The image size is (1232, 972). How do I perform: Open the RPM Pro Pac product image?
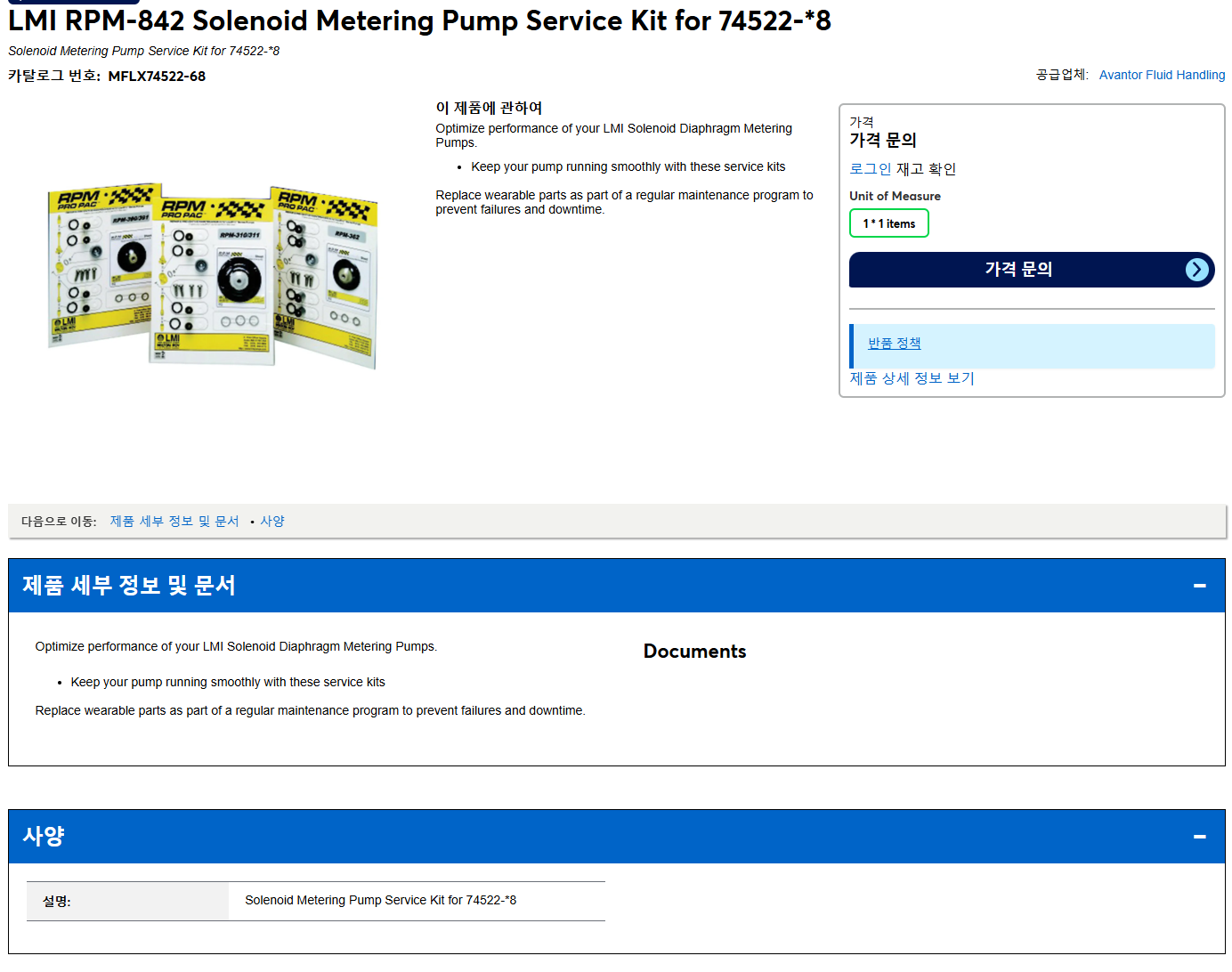click(213, 276)
